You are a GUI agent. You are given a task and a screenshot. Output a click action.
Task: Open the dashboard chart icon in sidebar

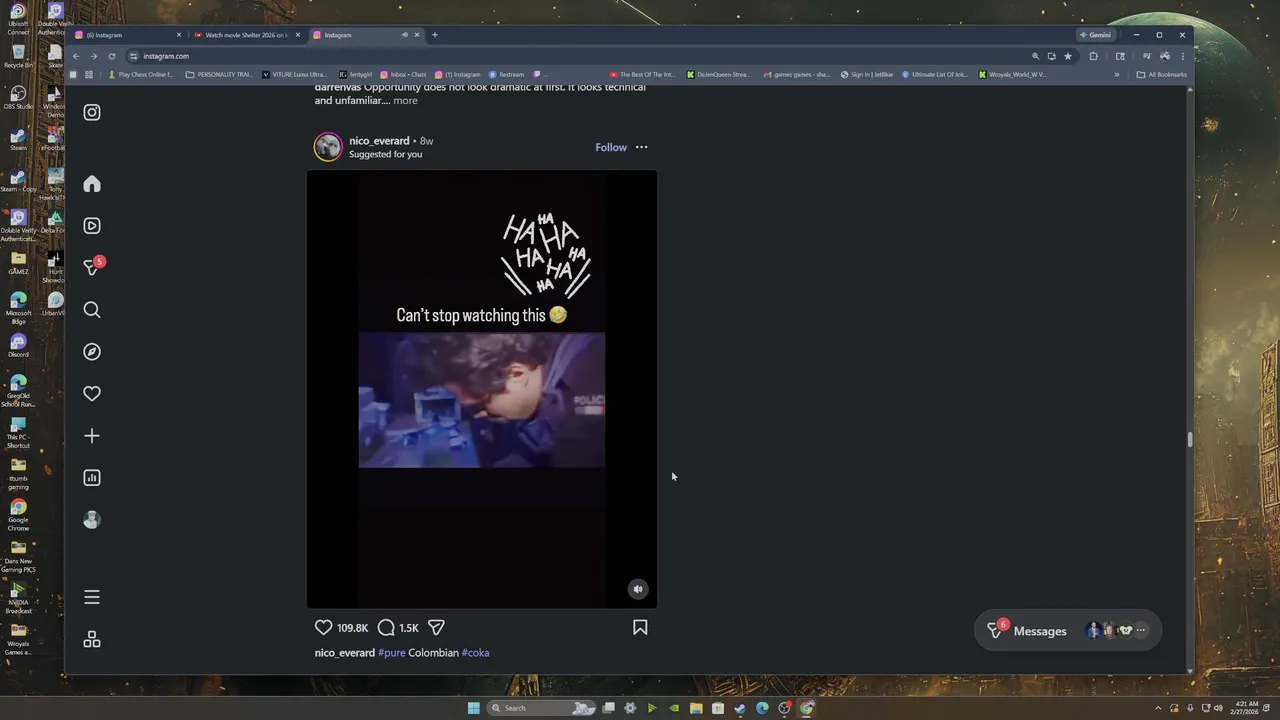[92, 478]
